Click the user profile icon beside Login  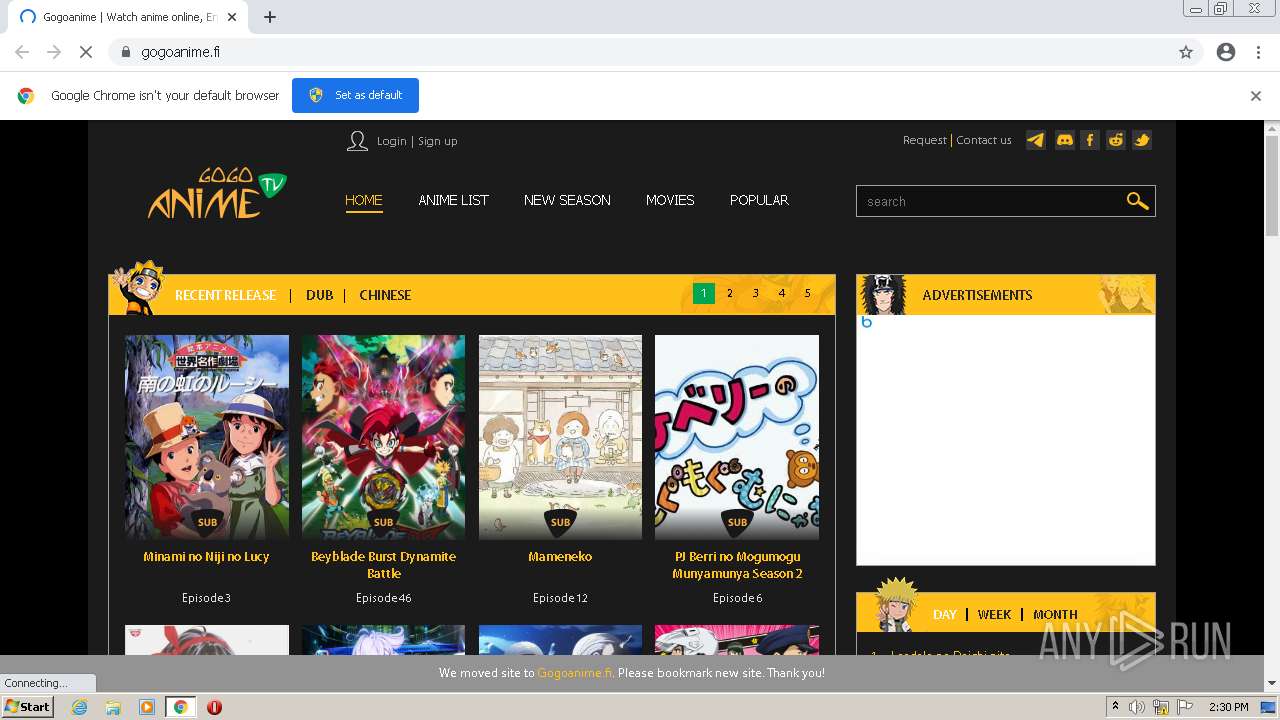tap(357, 141)
